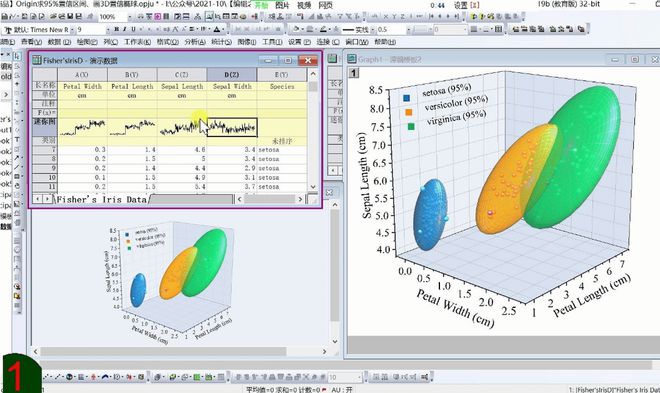Click the Z column designation icon
The width and height of the screenshot is (660, 393).
click(x=402, y=17)
